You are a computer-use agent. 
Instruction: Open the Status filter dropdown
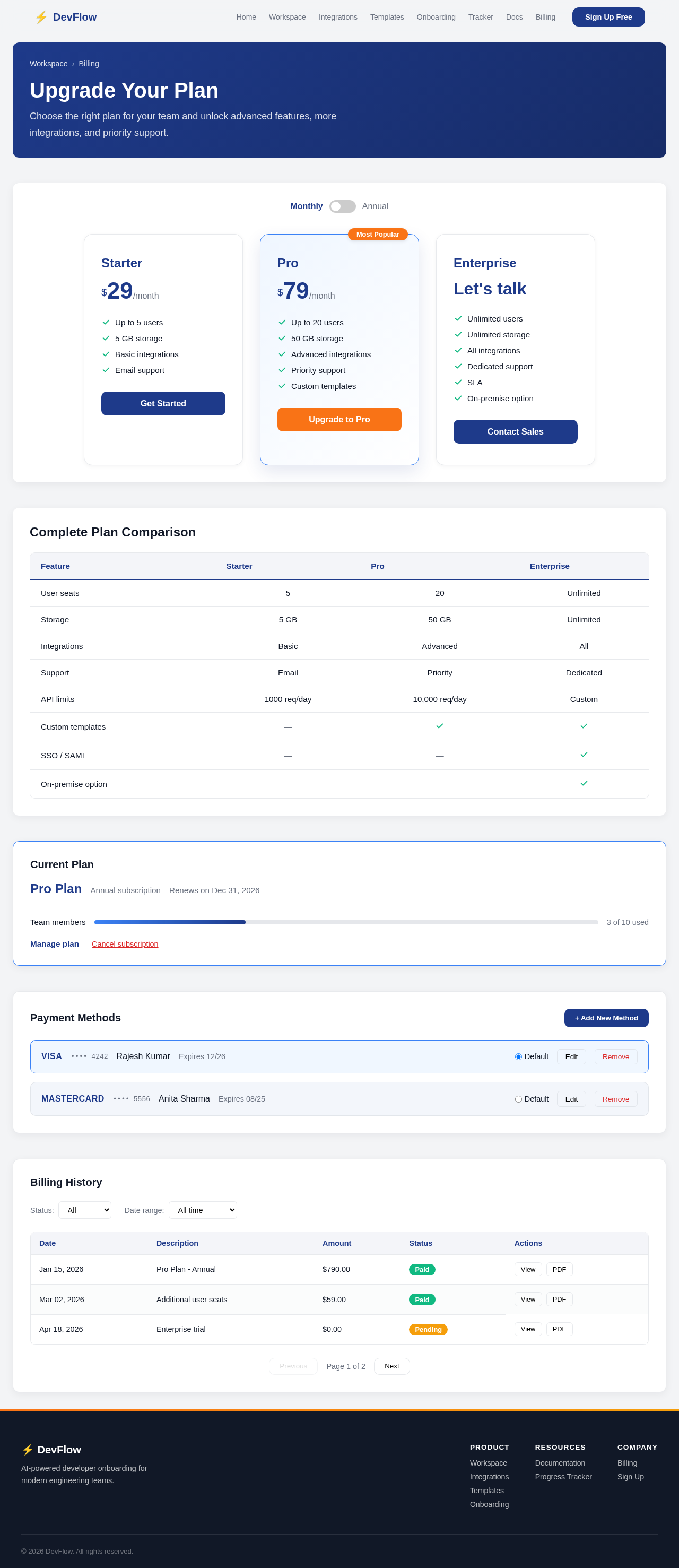coord(85,1210)
